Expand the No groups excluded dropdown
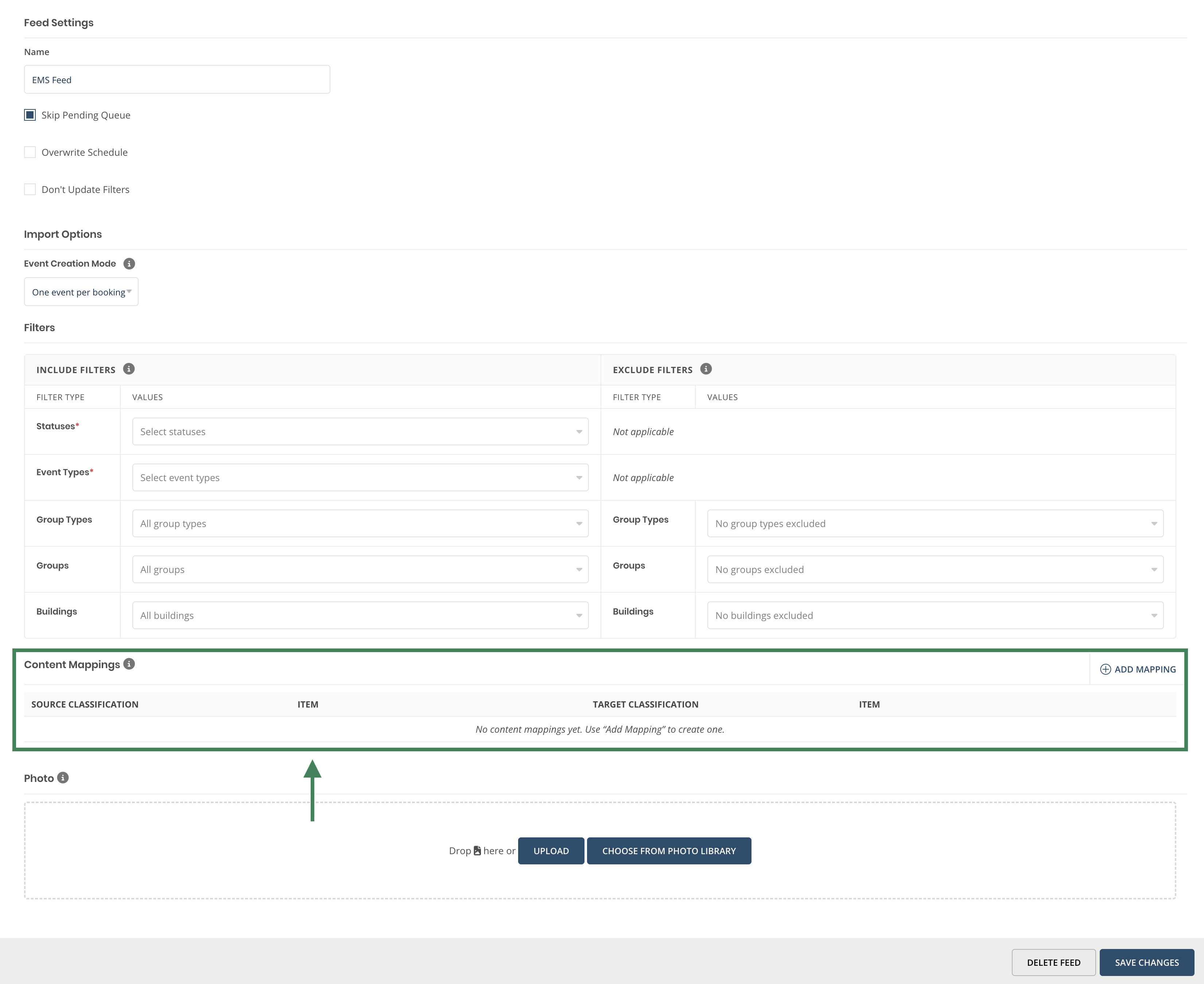Image resolution: width=1204 pixels, height=984 pixels. (x=935, y=569)
